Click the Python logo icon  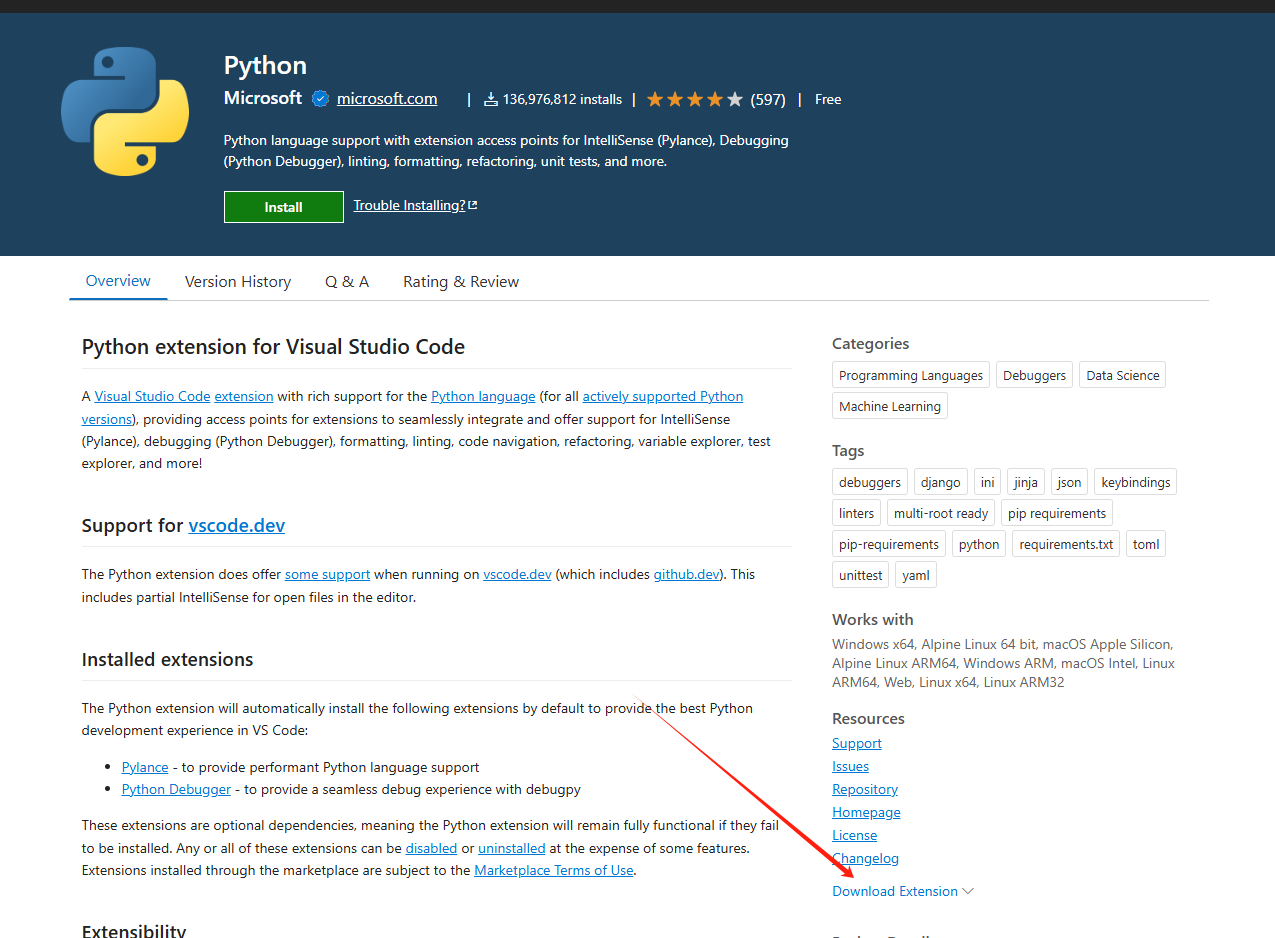125,112
